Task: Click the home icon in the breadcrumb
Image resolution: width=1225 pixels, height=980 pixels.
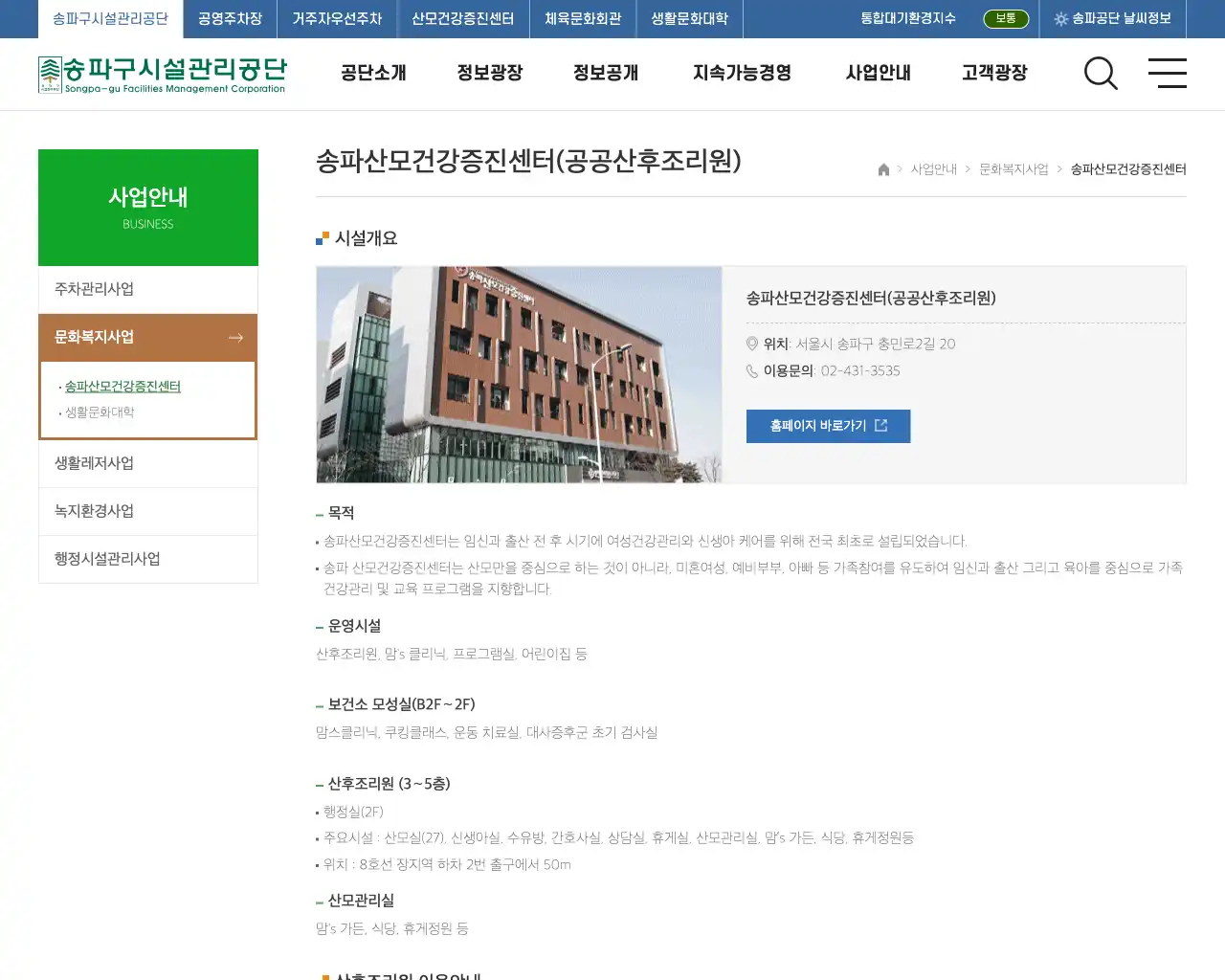Action: point(882,168)
